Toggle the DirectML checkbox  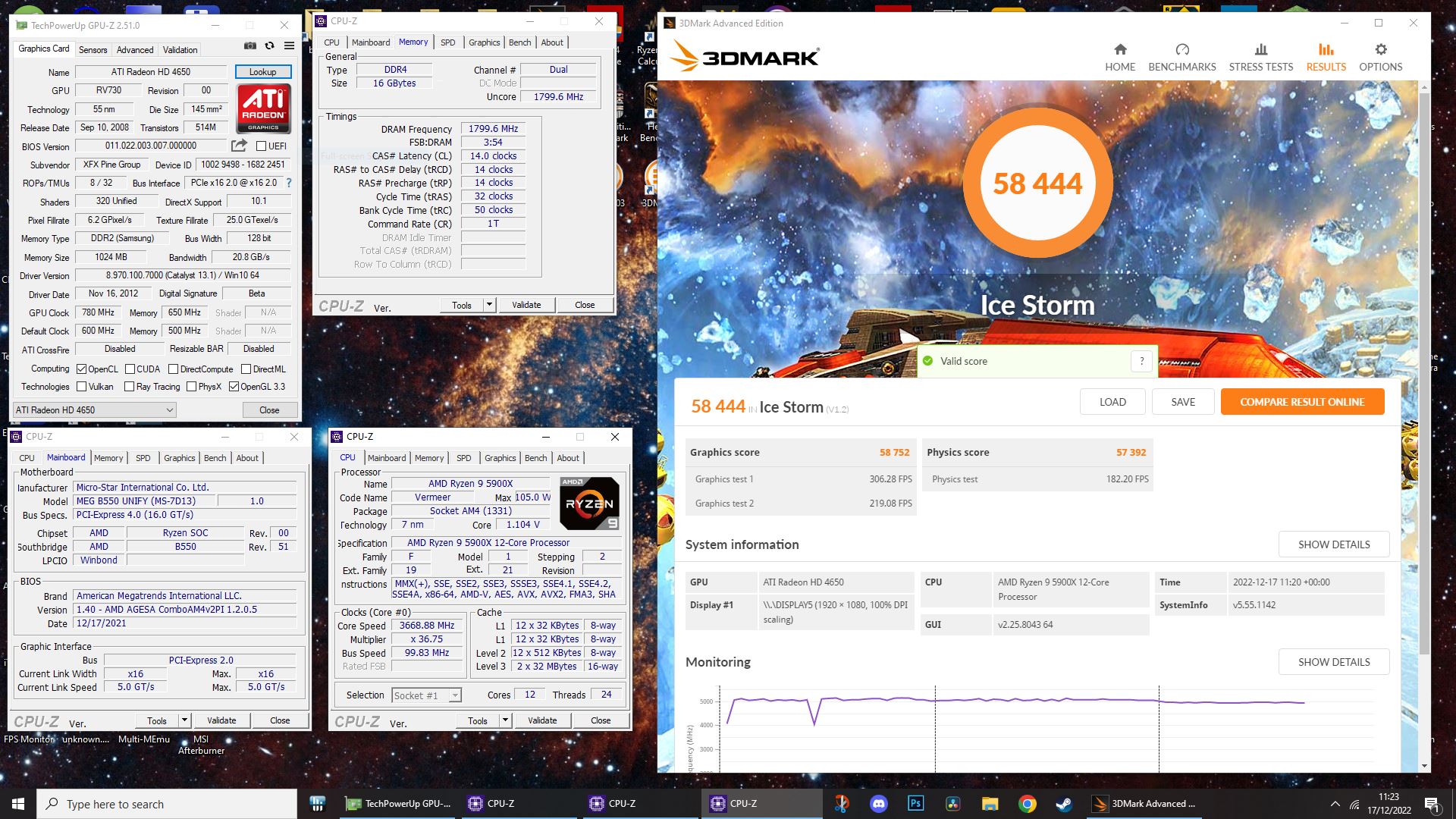246,369
